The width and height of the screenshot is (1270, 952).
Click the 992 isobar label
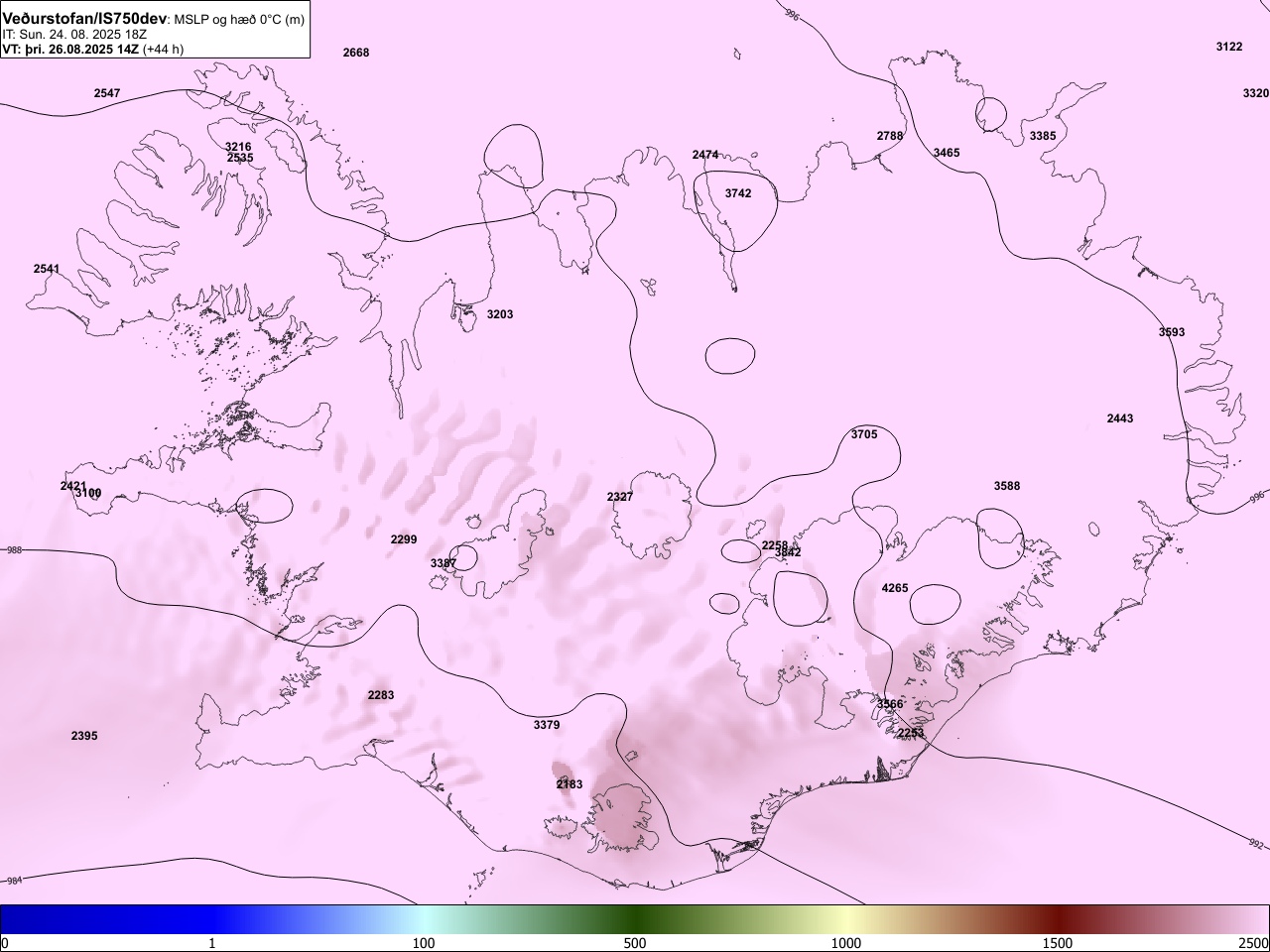(1255, 844)
